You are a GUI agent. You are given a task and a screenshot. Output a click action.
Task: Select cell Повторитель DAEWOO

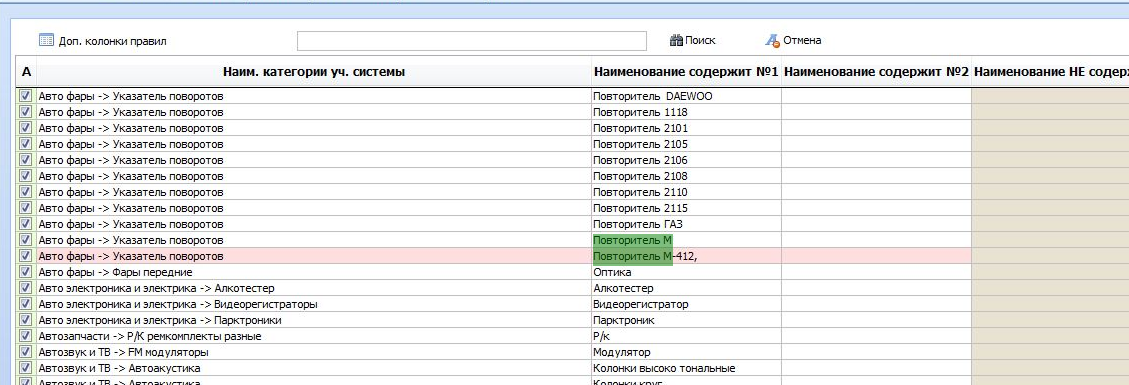click(x=686, y=96)
